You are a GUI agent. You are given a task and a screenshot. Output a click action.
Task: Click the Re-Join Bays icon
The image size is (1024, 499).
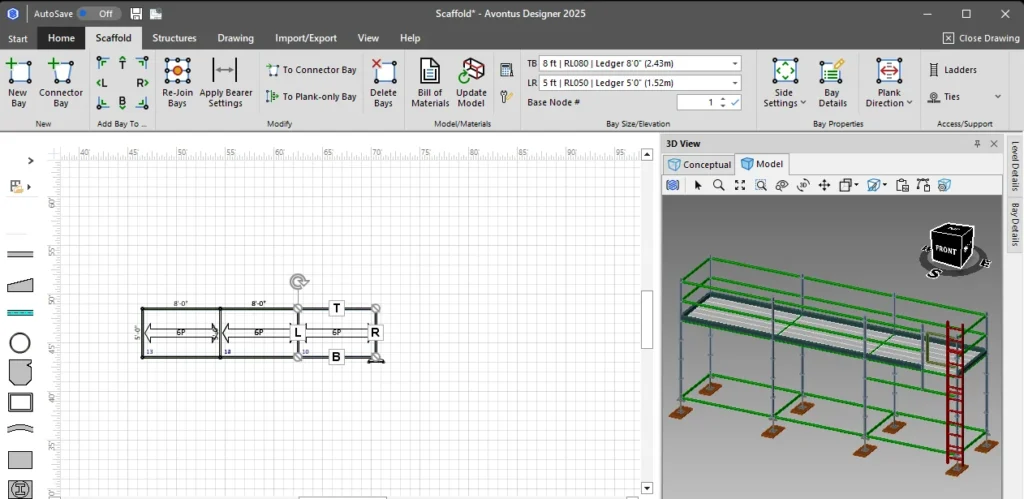tap(177, 72)
